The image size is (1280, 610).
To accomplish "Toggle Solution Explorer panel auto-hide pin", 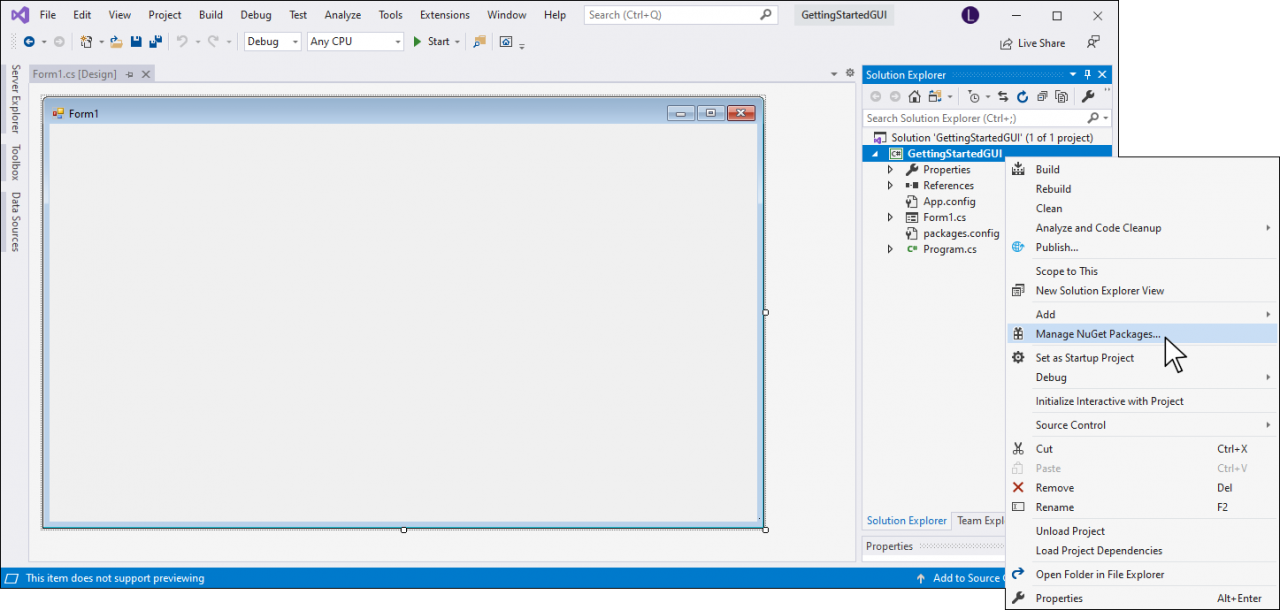I will [x=1087, y=75].
